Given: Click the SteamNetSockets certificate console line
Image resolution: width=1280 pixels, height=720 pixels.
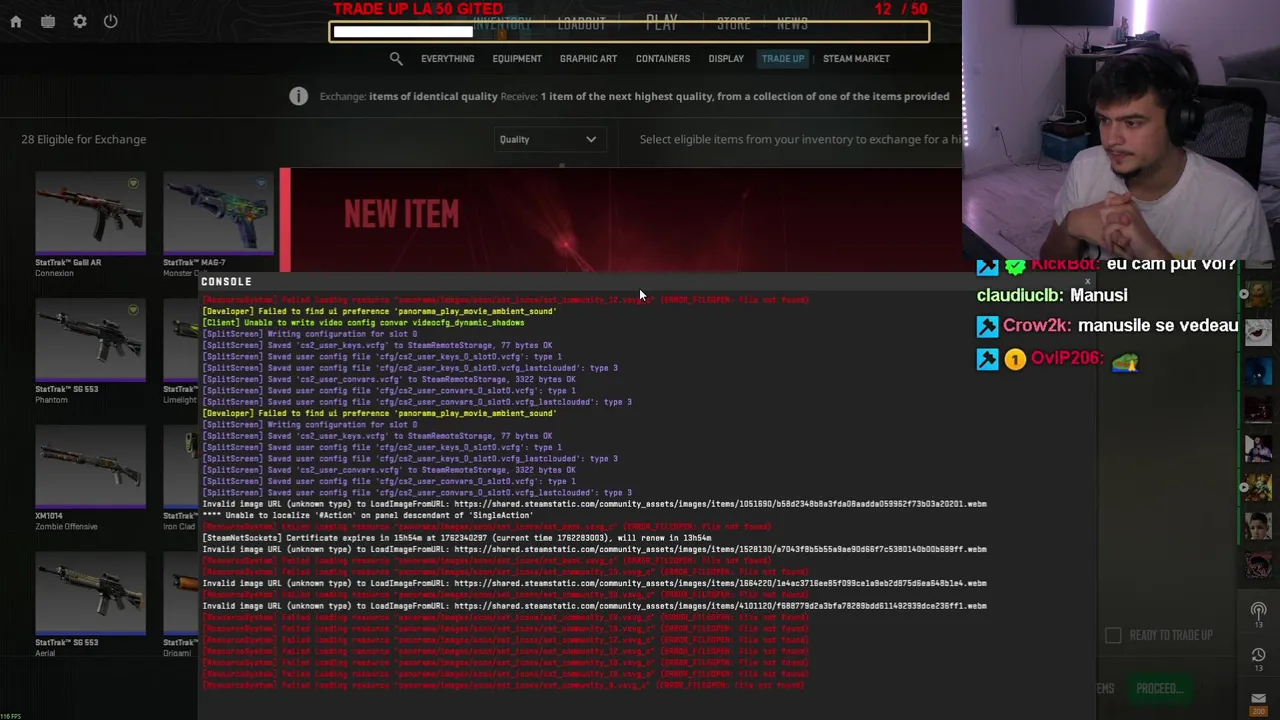Looking at the screenshot, I should click(457, 538).
